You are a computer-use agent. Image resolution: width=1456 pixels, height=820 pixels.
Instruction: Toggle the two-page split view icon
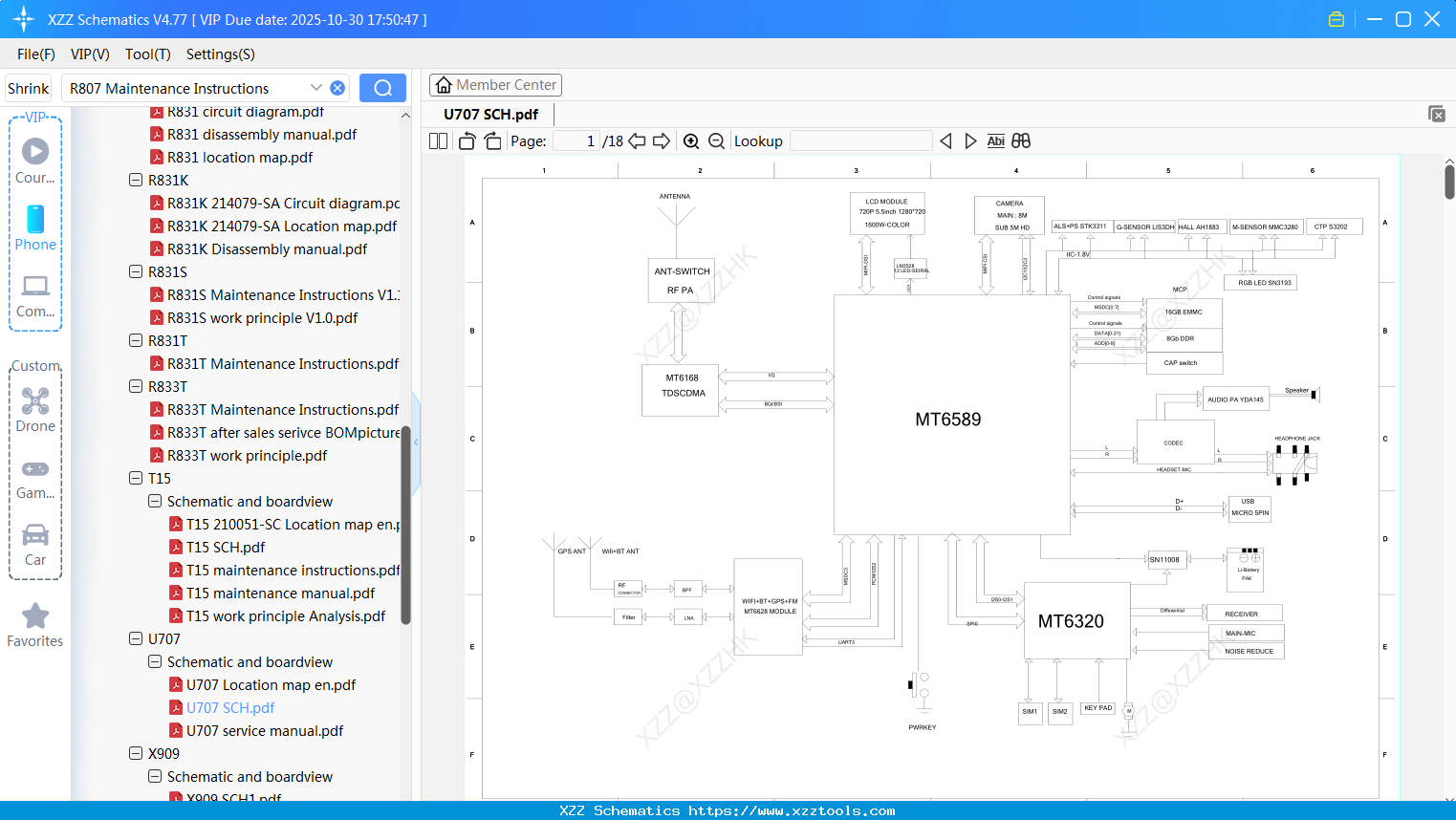point(438,141)
